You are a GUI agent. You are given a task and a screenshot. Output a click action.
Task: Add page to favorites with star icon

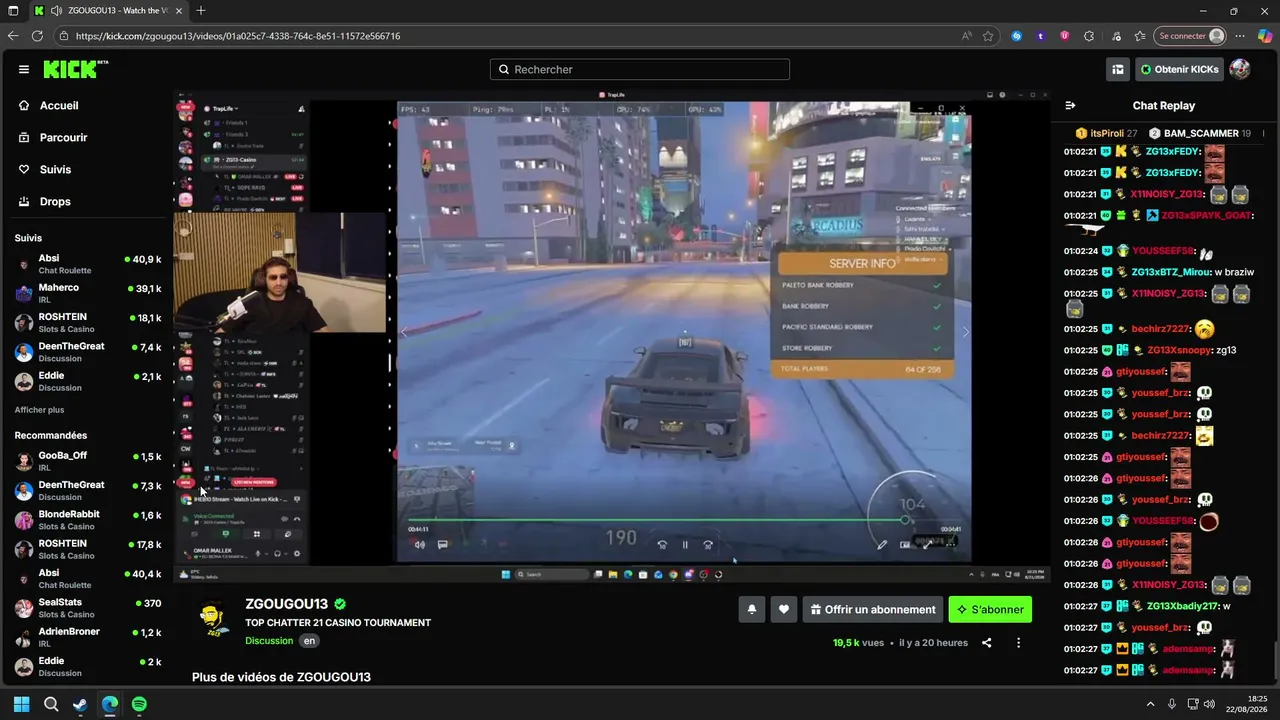pos(988,36)
